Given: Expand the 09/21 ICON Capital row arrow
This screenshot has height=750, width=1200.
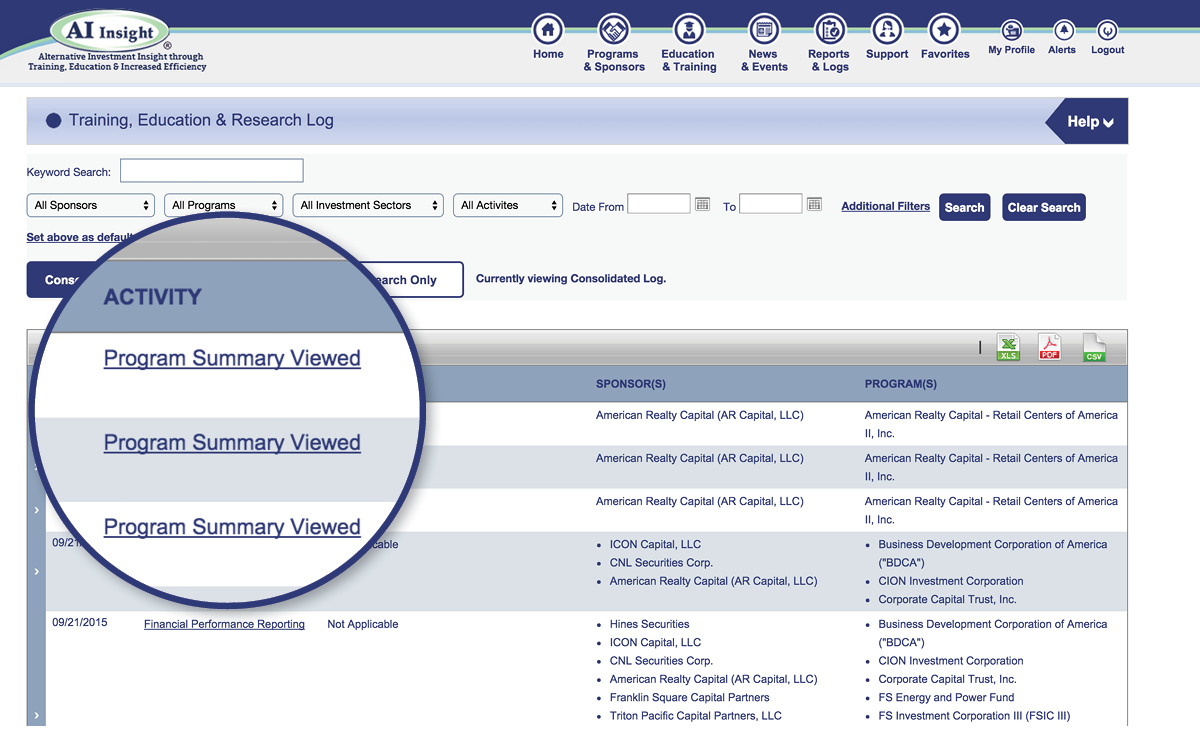Looking at the screenshot, I should [x=36, y=571].
